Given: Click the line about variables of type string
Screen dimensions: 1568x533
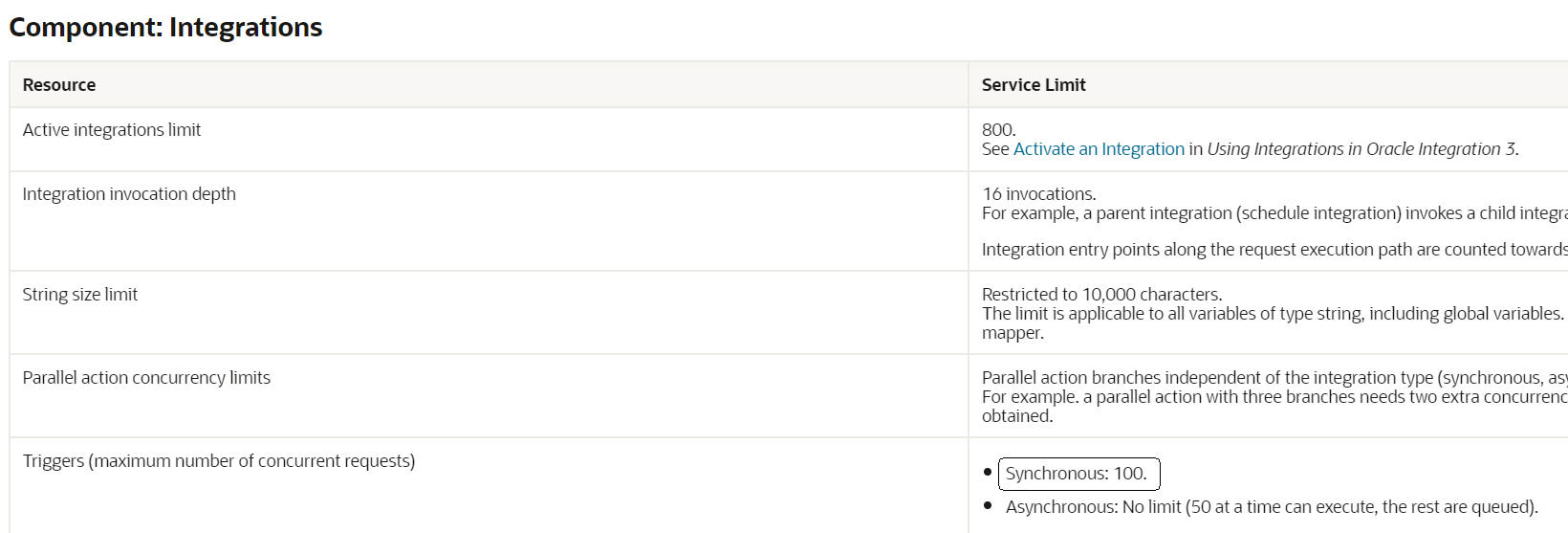Looking at the screenshot, I should (1272, 314).
